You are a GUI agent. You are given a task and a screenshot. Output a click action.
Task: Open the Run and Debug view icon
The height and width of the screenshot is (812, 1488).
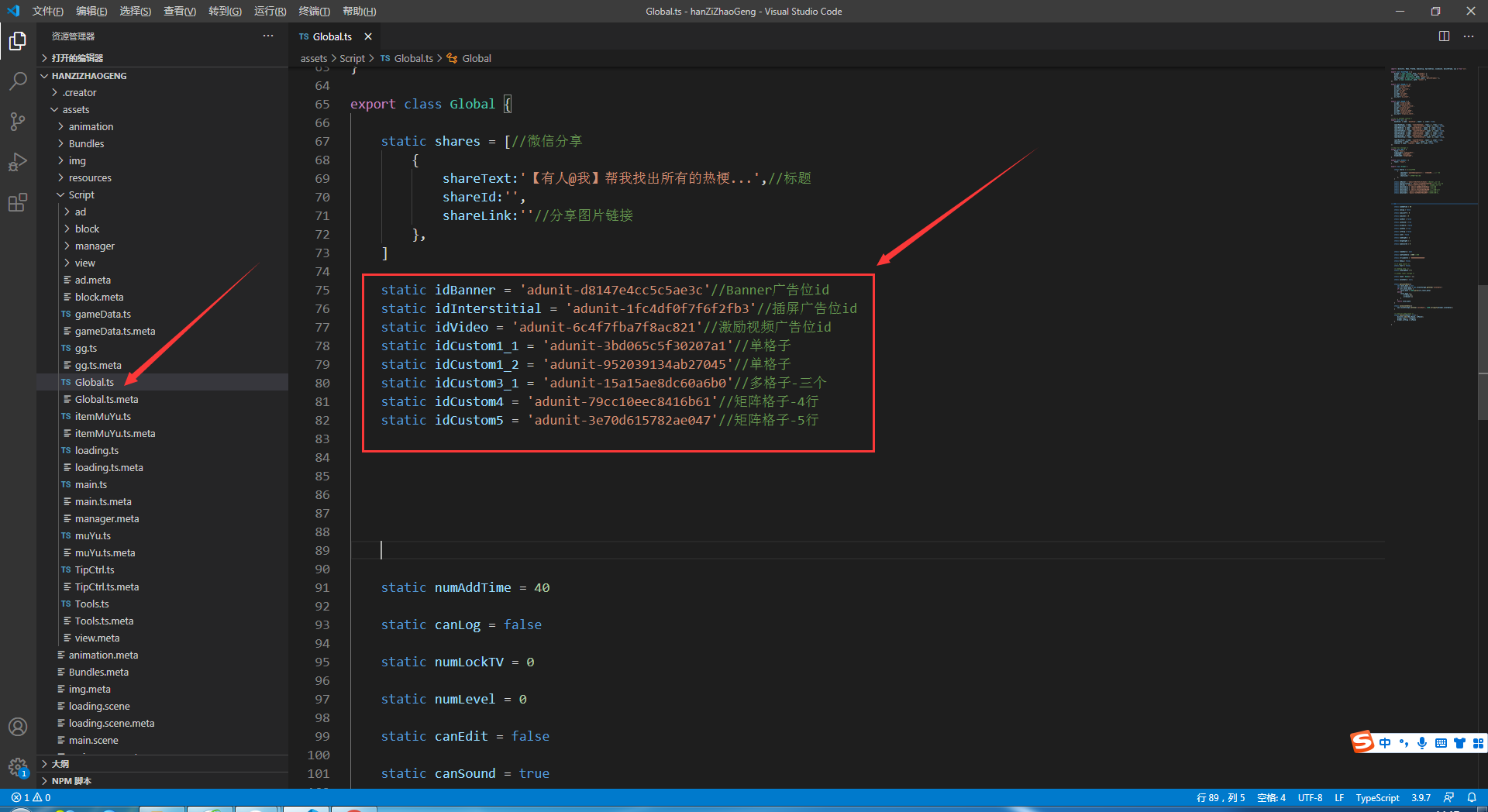18,161
